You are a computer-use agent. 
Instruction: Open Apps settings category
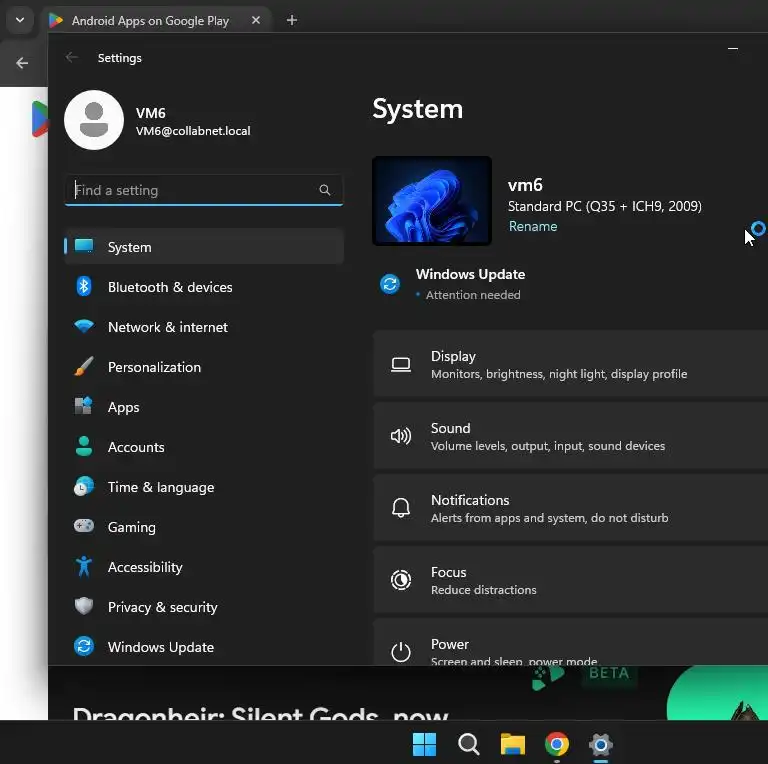204,407
